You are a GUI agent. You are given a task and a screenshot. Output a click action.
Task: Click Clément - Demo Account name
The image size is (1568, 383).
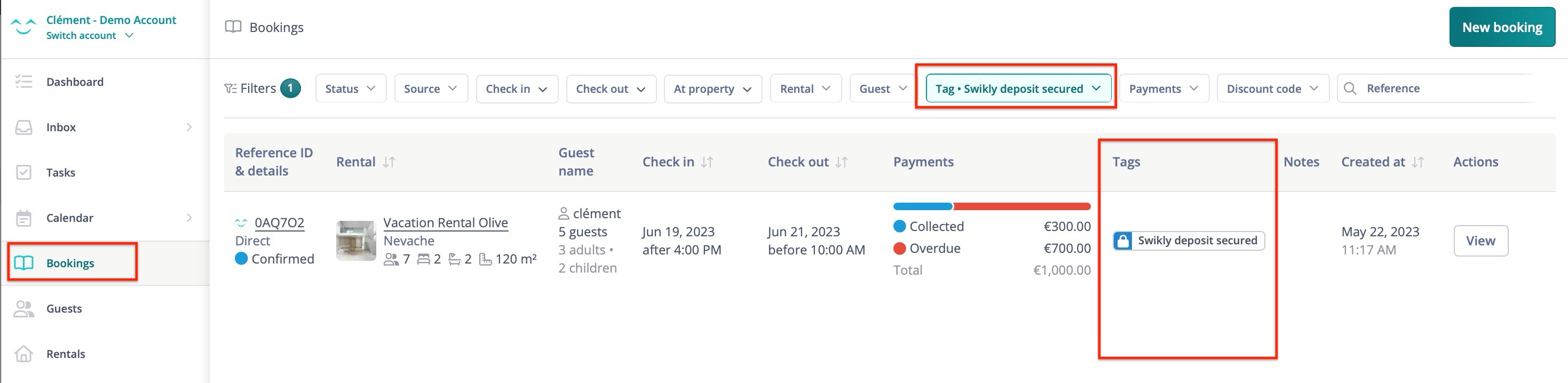(x=112, y=19)
